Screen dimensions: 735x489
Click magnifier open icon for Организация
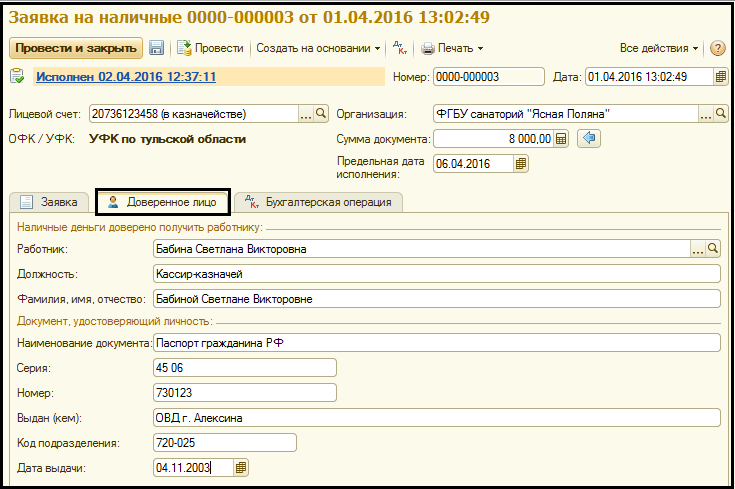pos(720,114)
